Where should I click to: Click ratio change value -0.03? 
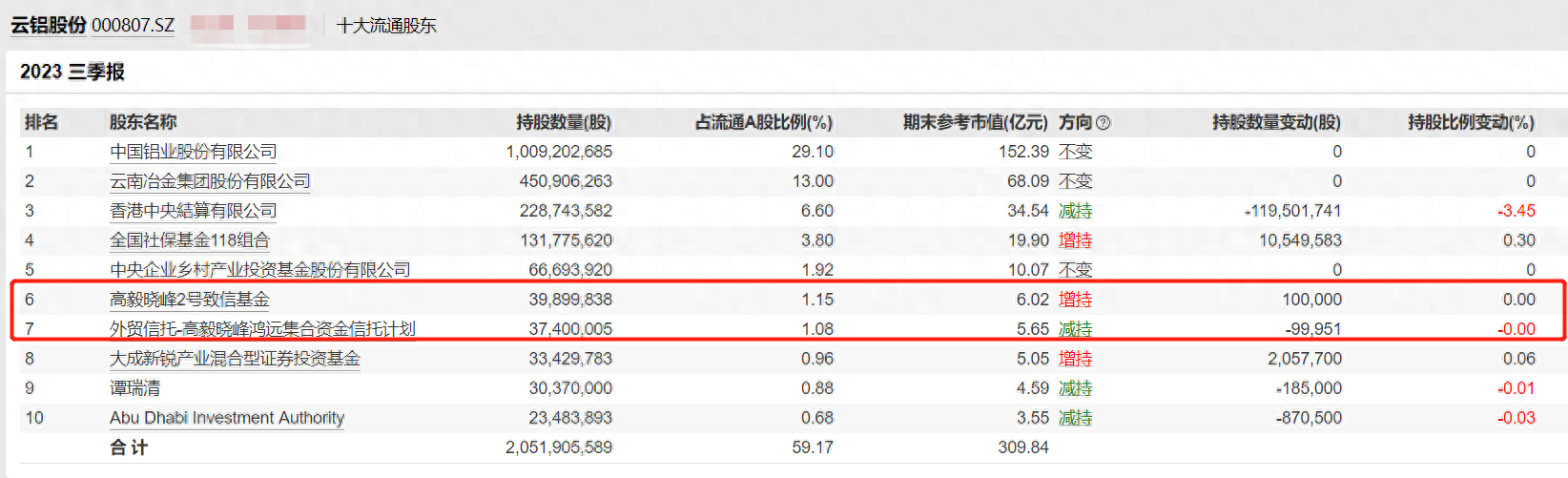[1516, 418]
